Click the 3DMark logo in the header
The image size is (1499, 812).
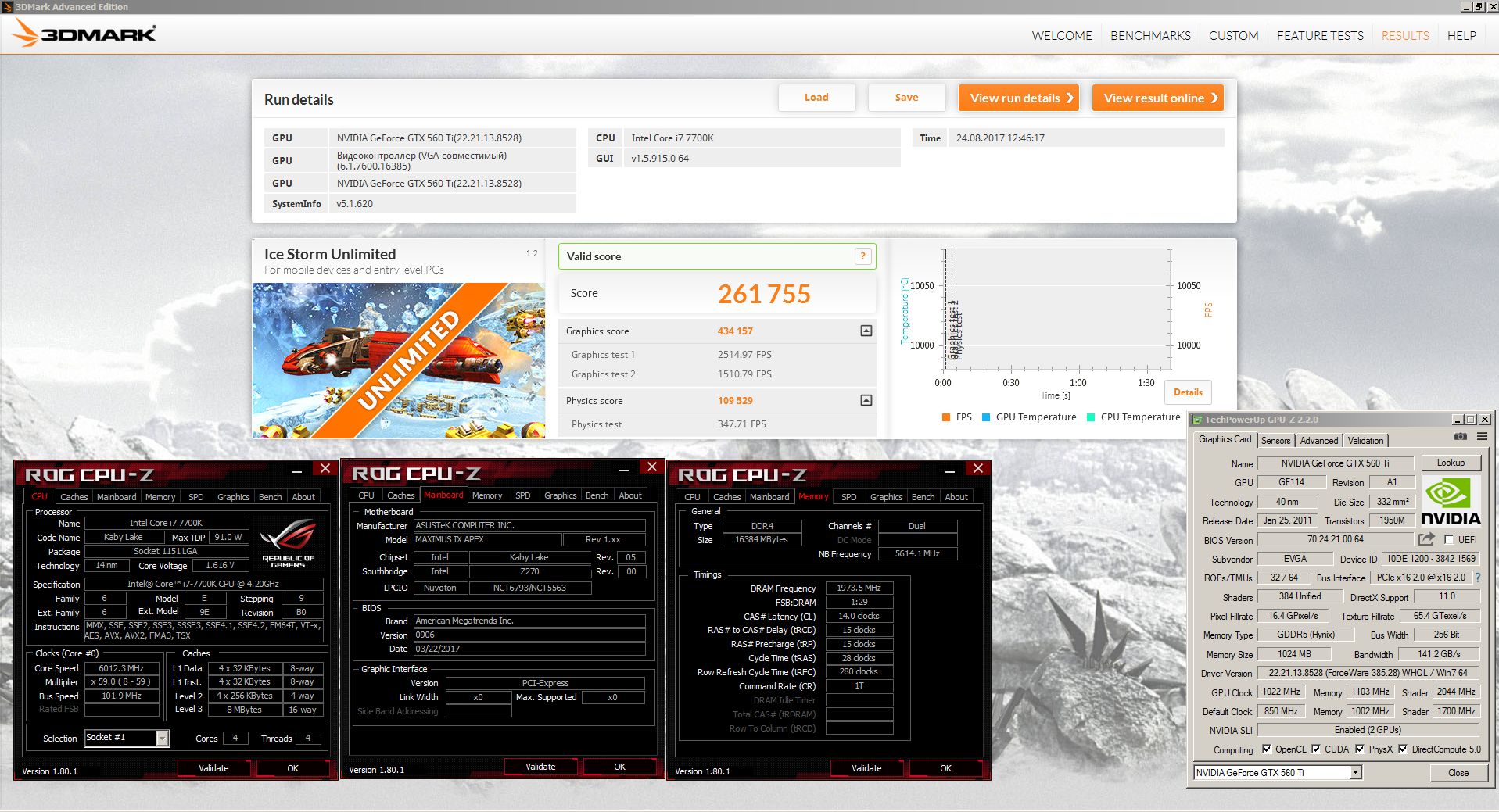coord(84,34)
